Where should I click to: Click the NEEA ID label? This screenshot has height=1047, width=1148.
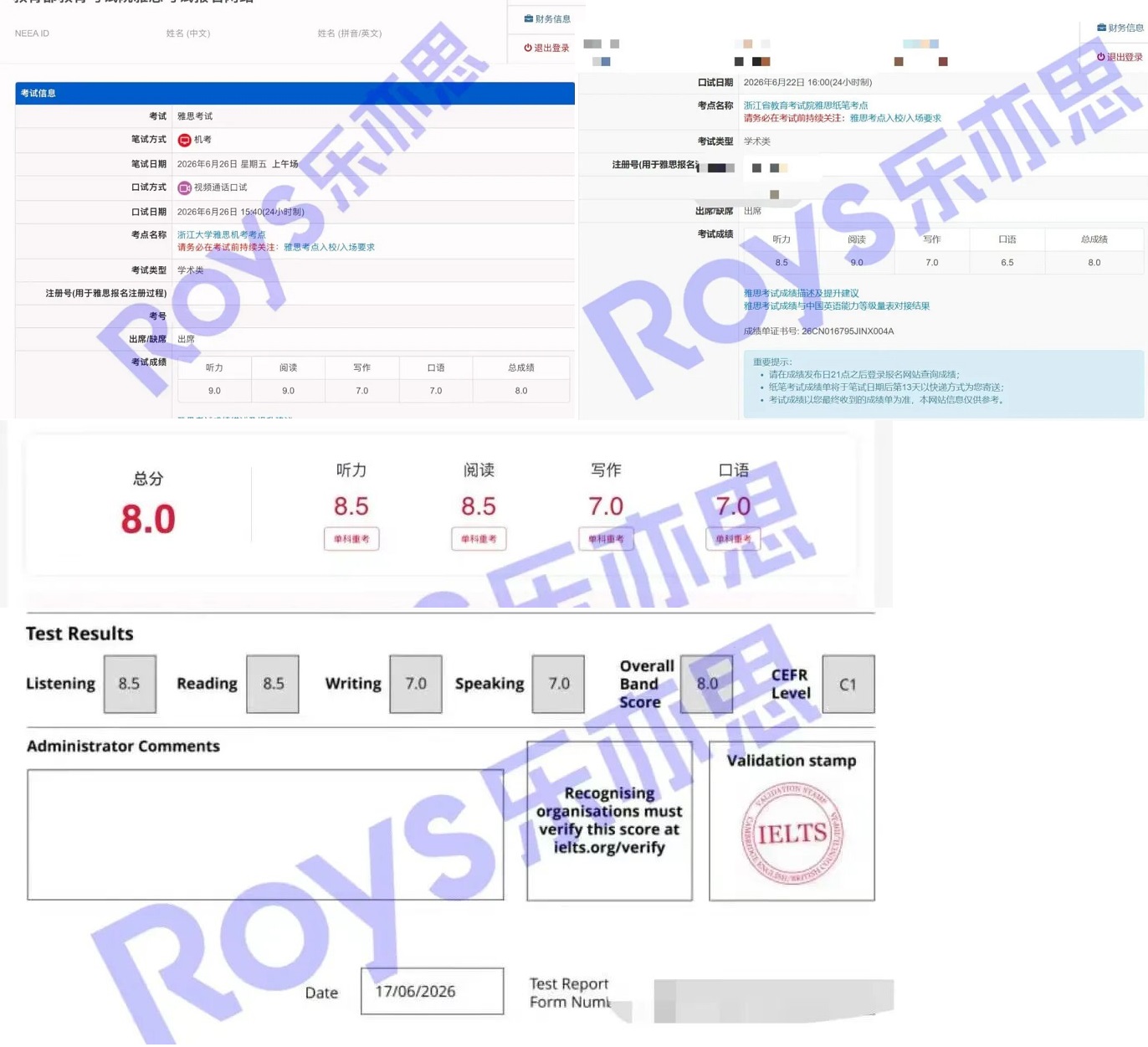(32, 33)
